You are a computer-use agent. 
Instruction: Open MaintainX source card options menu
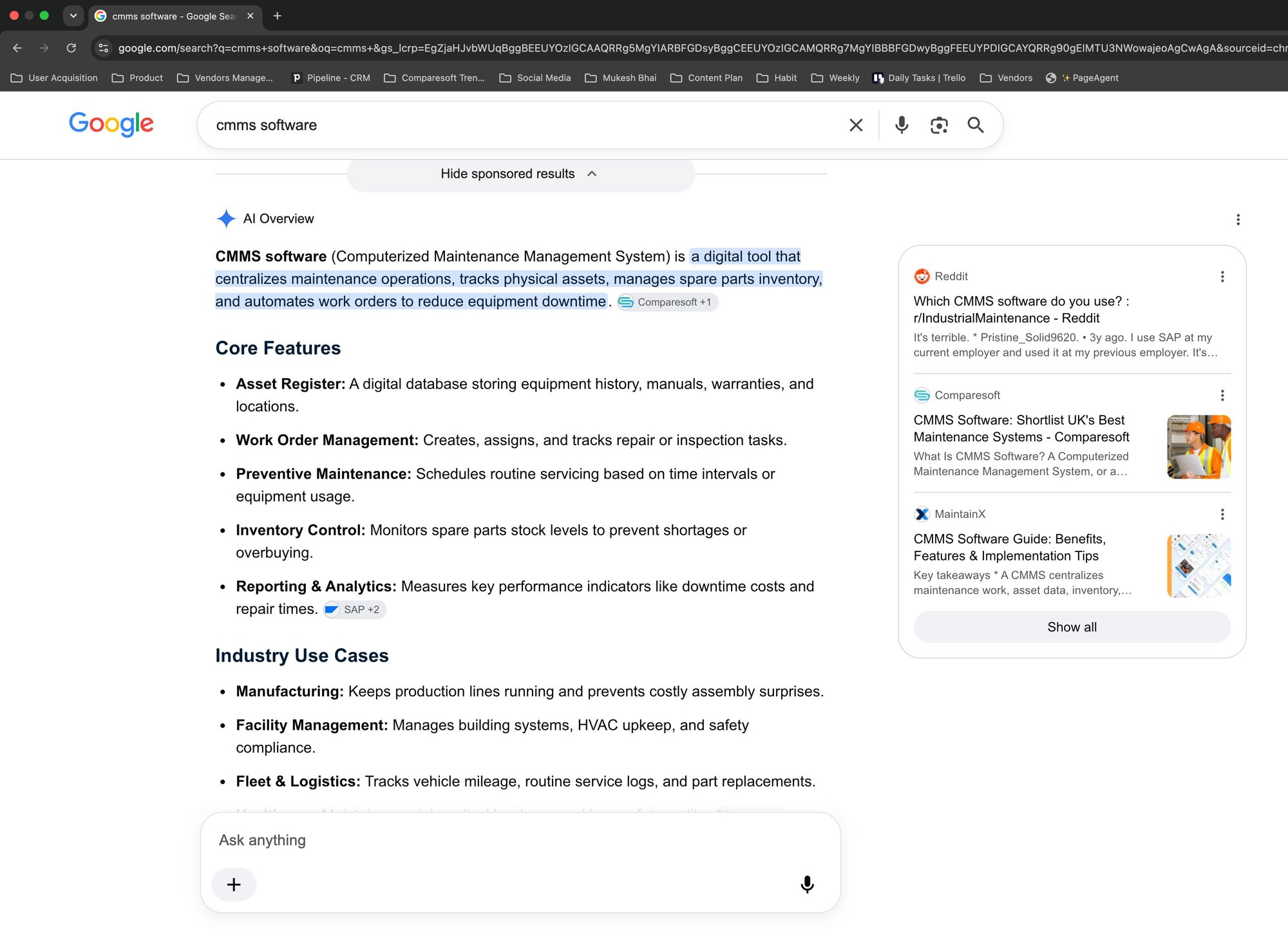tap(1222, 514)
